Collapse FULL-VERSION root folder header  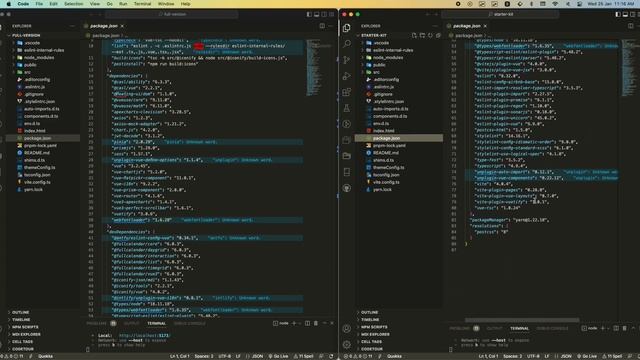coord(26,36)
